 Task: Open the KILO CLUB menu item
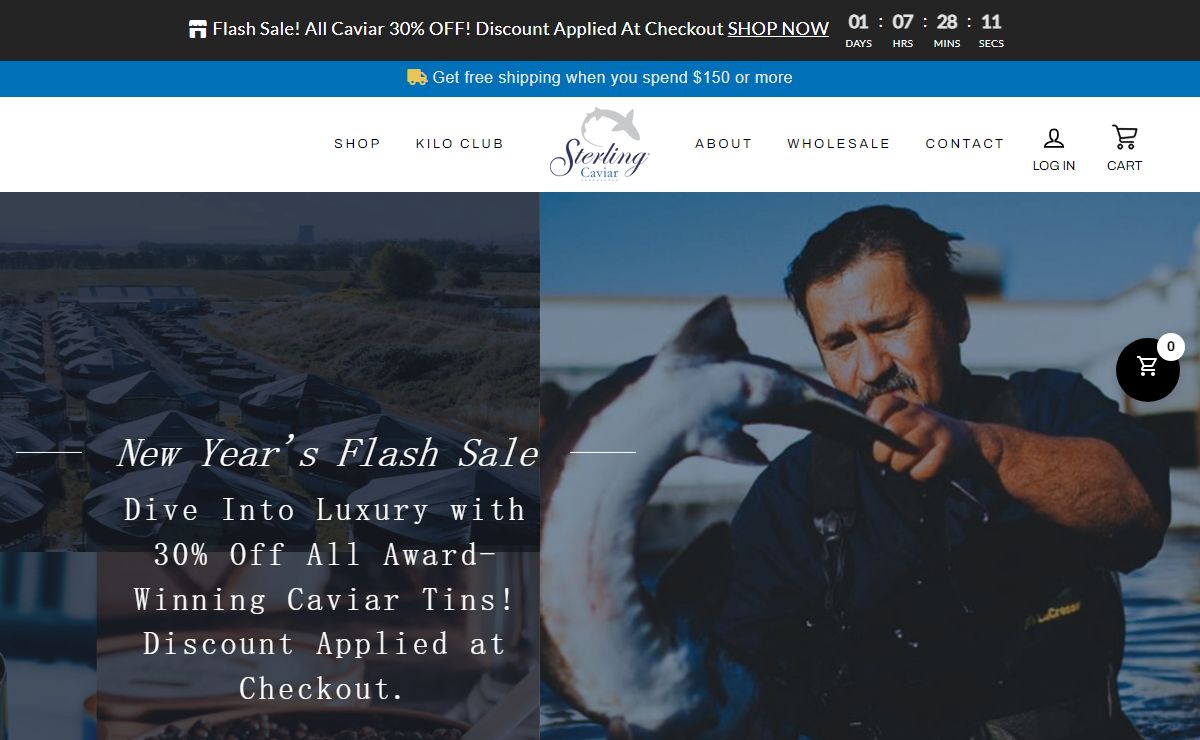460,144
